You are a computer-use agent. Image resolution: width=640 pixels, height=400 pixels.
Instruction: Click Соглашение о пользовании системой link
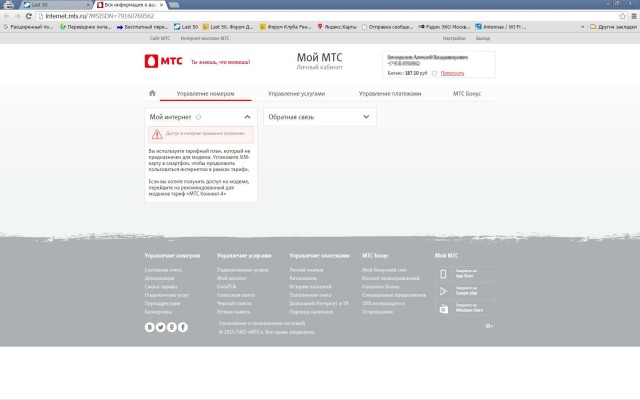point(262,323)
